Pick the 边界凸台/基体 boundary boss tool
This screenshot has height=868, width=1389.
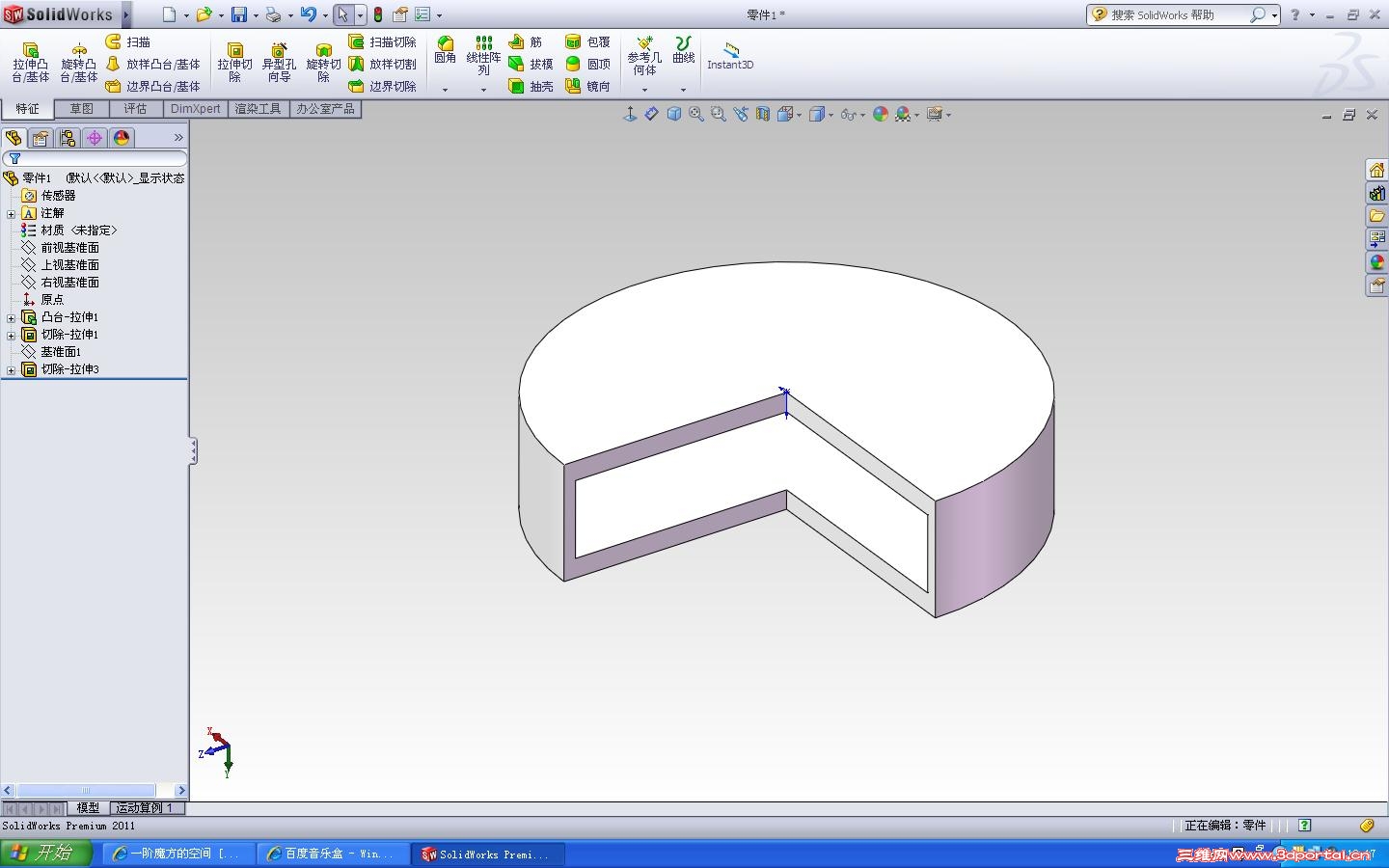tap(152, 86)
